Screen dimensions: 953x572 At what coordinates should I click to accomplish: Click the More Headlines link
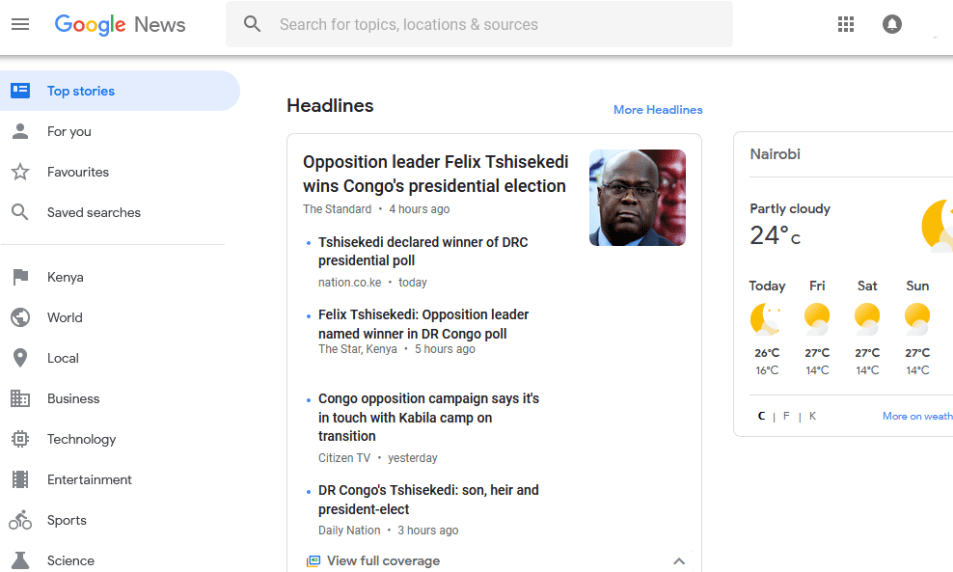[x=658, y=110]
